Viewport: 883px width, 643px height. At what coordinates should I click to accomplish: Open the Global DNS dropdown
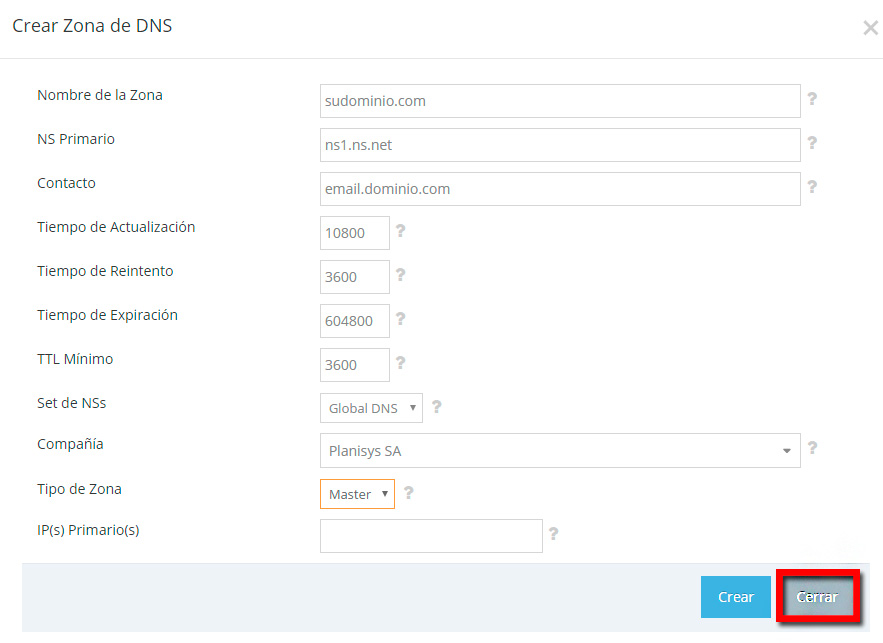(371, 408)
